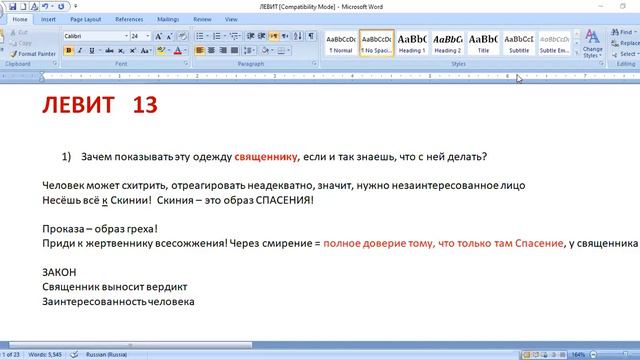
Task: Click the Grow Font icon
Action: click(x=158, y=36)
